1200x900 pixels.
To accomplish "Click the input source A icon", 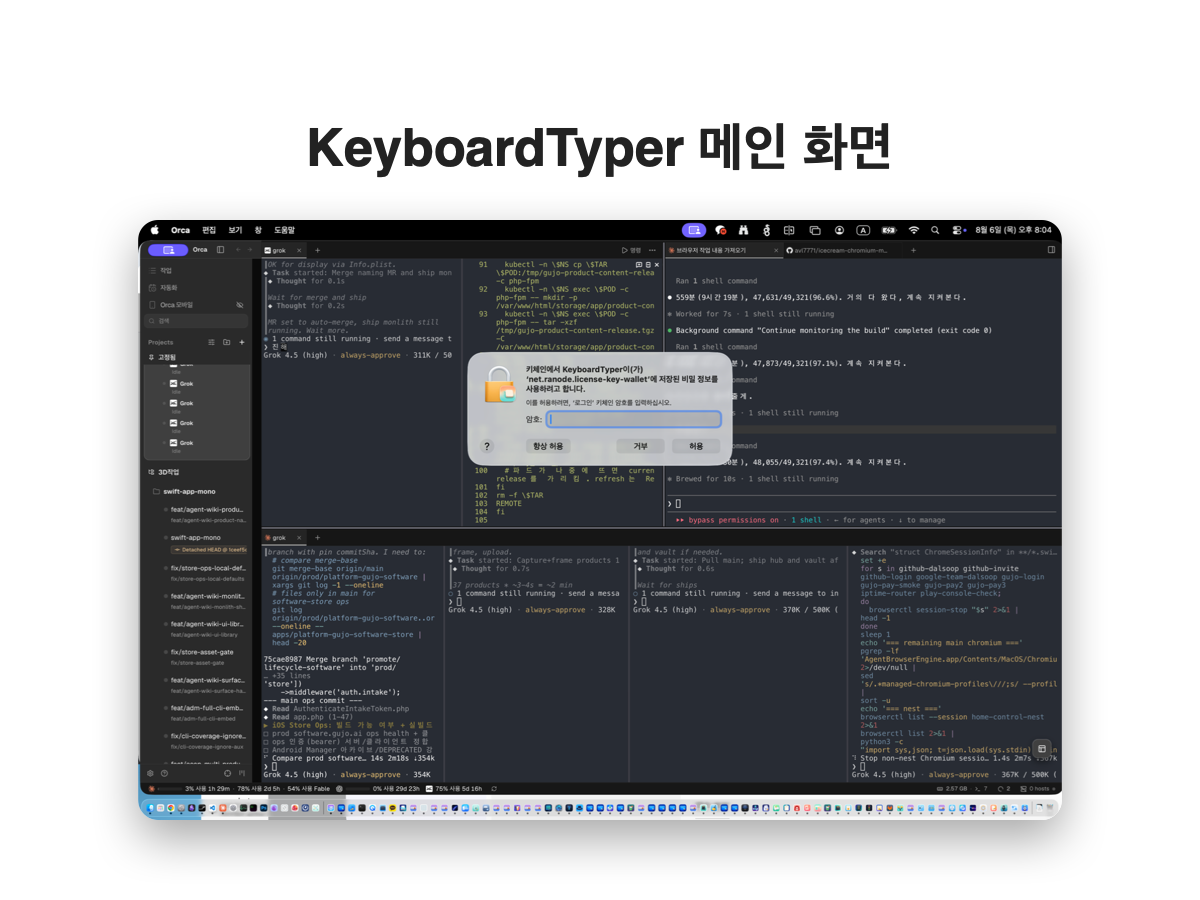I will (x=863, y=230).
